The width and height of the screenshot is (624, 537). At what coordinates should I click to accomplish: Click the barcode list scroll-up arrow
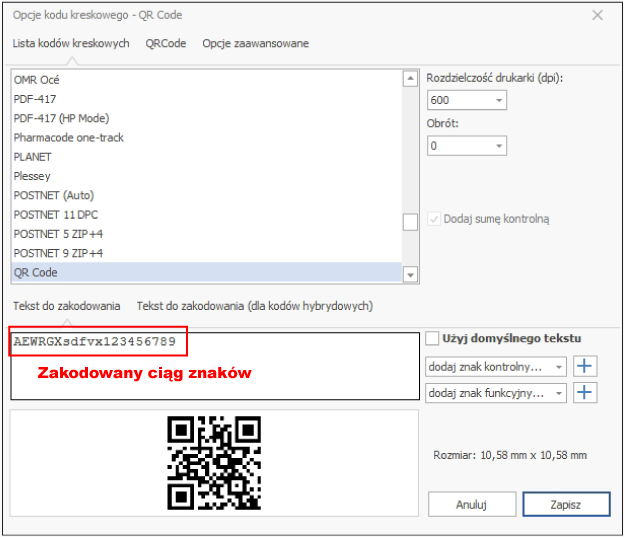click(410, 78)
